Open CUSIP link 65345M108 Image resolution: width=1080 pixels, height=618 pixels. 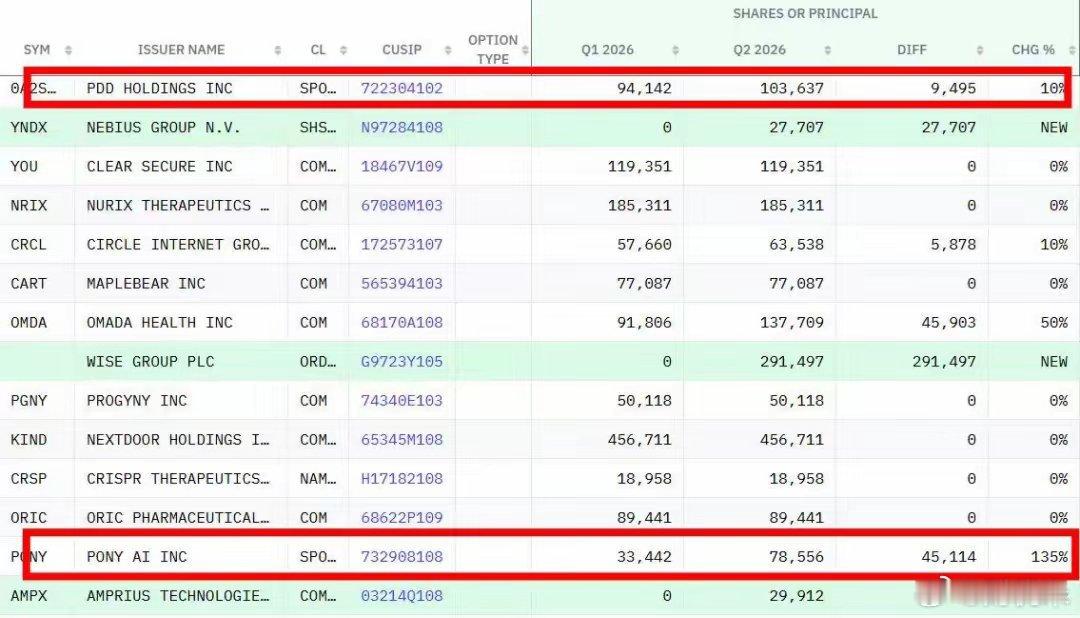coord(402,440)
